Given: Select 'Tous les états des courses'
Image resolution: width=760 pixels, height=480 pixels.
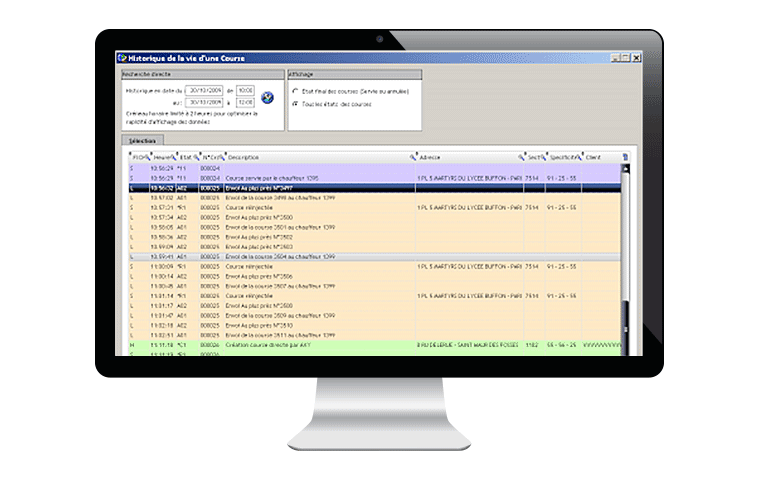Looking at the screenshot, I should (x=295, y=104).
